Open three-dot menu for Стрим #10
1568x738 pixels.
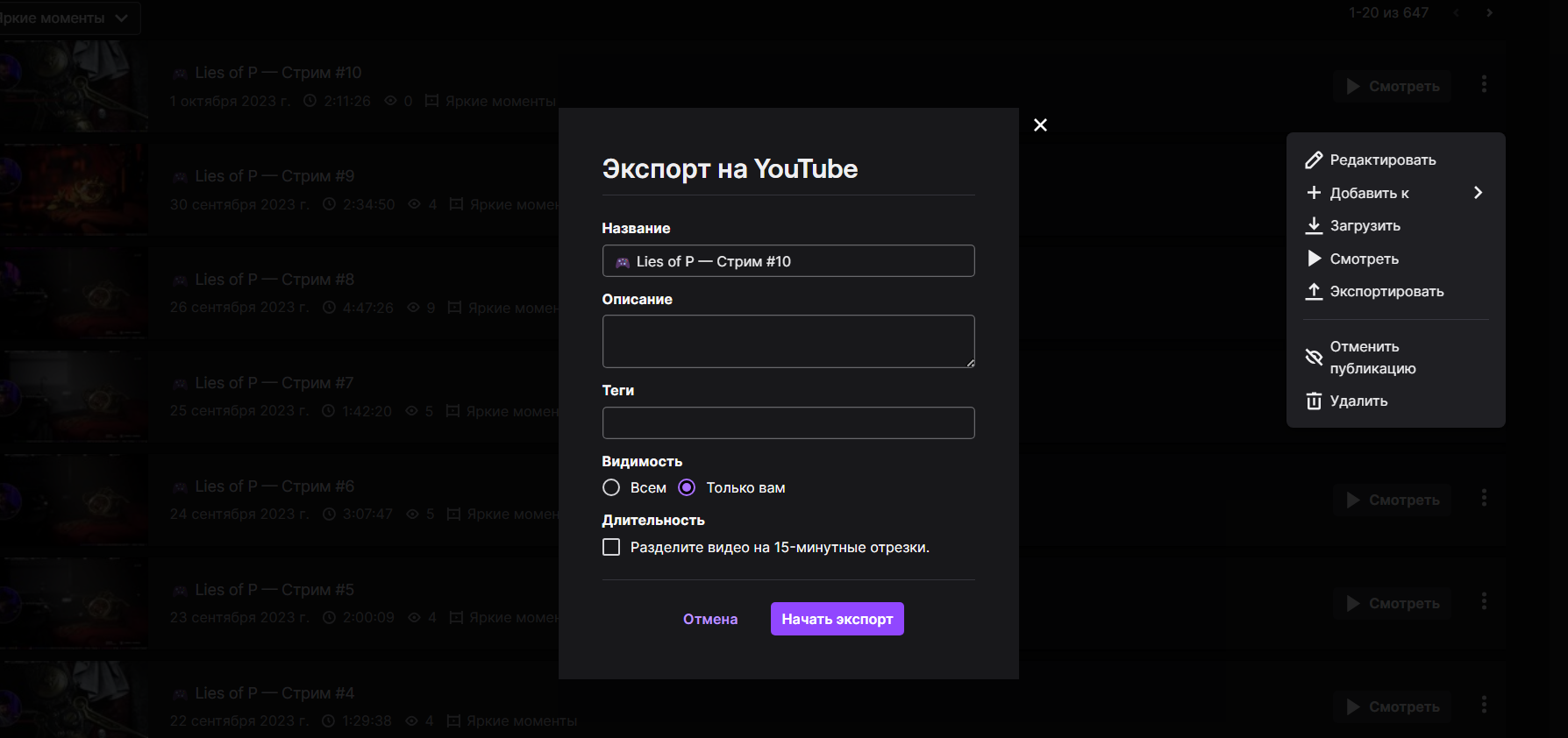coord(1484,84)
